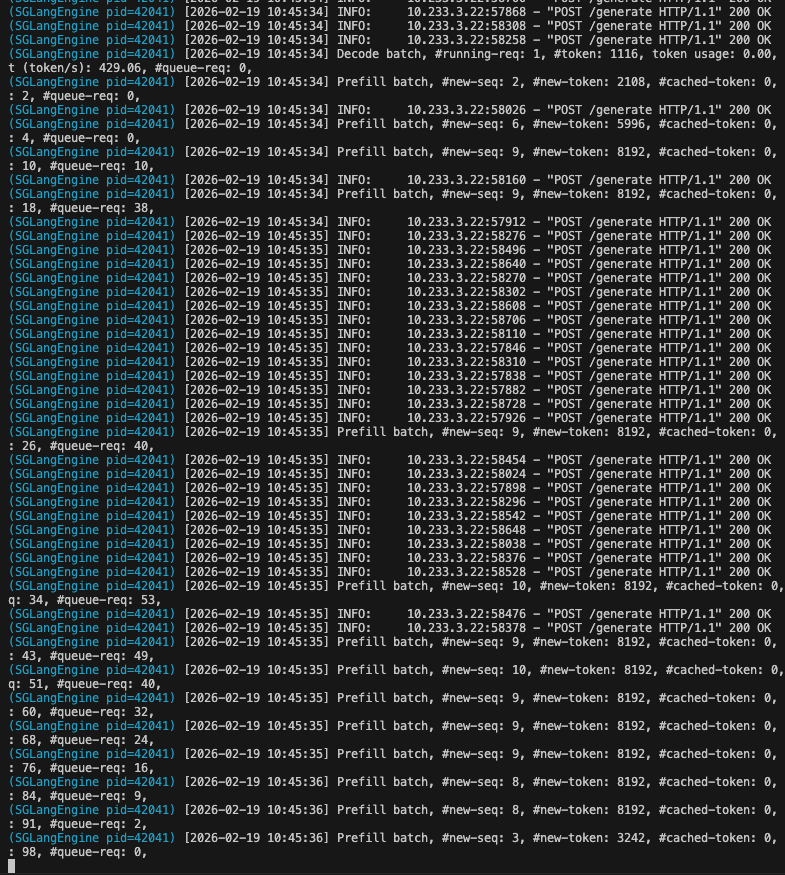This screenshot has height=875, width=785.
Task: Click the log line with address 10.233.3.22:58376
Action: [390, 557]
